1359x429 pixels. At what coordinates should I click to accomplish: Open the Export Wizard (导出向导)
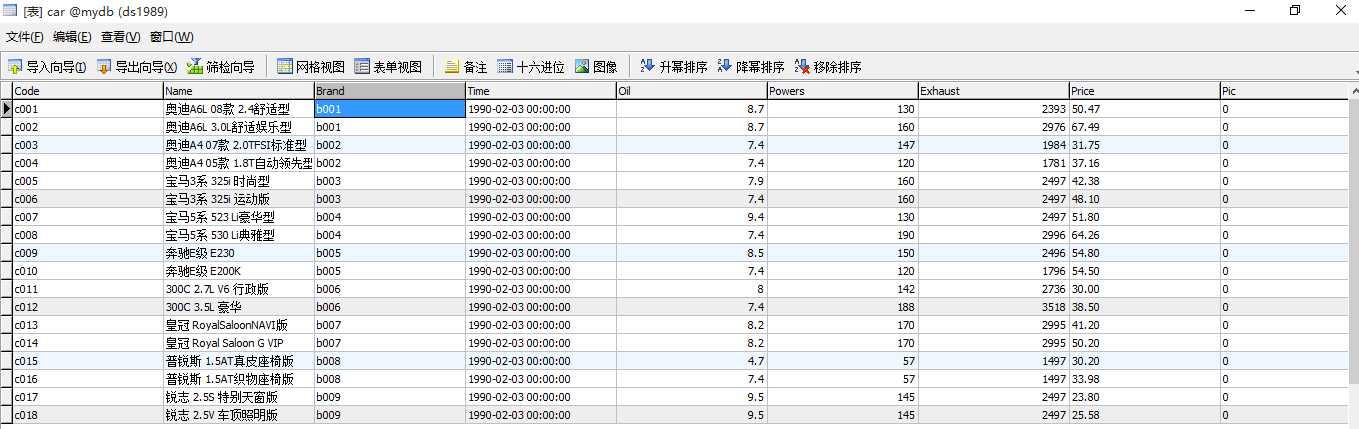(137, 67)
